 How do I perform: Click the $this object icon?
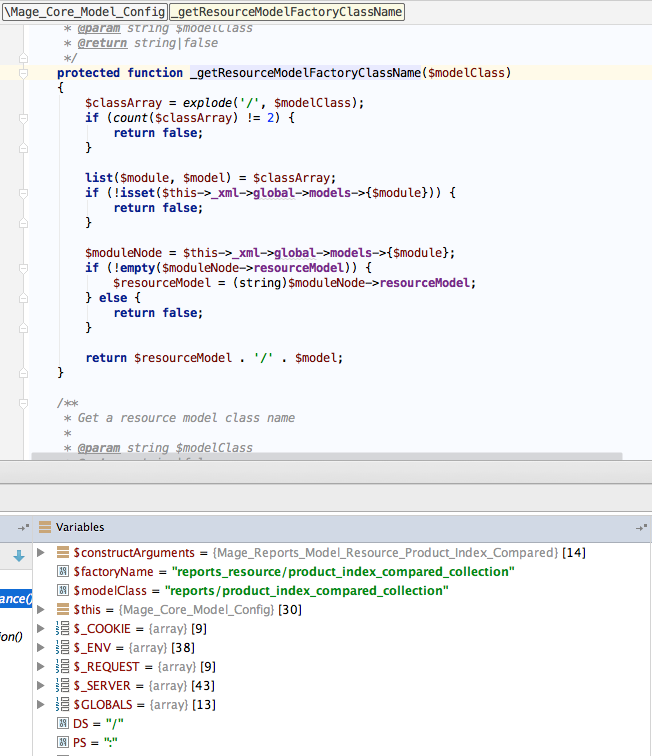coord(63,609)
